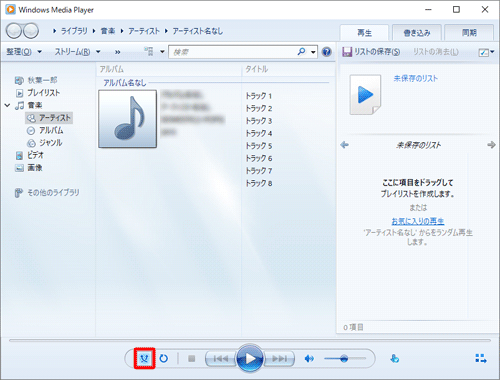500x380 pixels.
Task: Open the 整理 menu dropdown
Action: click(24, 52)
